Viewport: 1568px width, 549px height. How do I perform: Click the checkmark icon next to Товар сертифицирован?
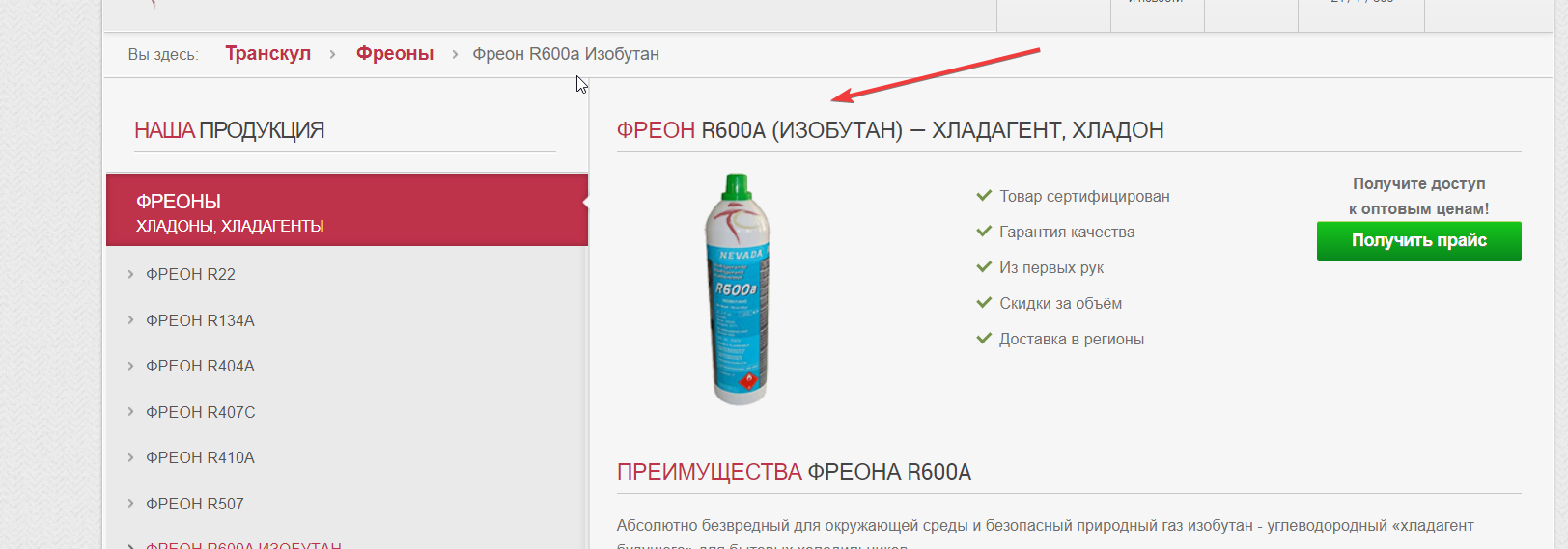pyautogui.click(x=984, y=196)
